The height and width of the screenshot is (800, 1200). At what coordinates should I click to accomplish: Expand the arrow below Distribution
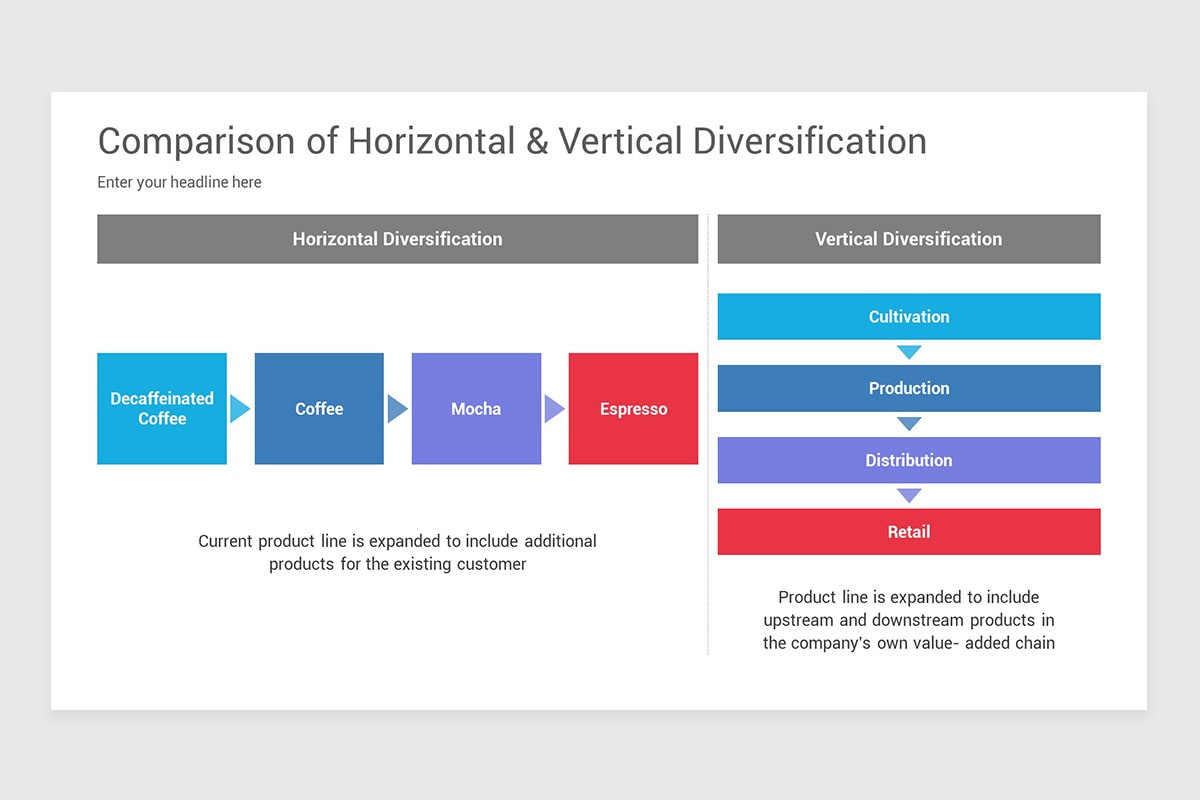pos(909,496)
